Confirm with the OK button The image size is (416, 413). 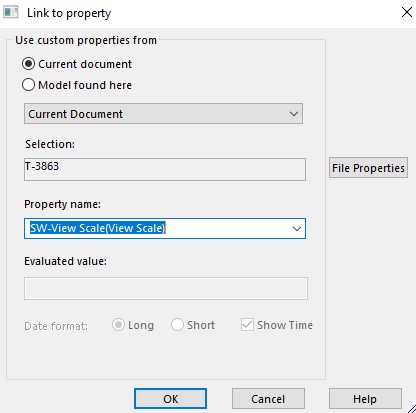[170, 398]
